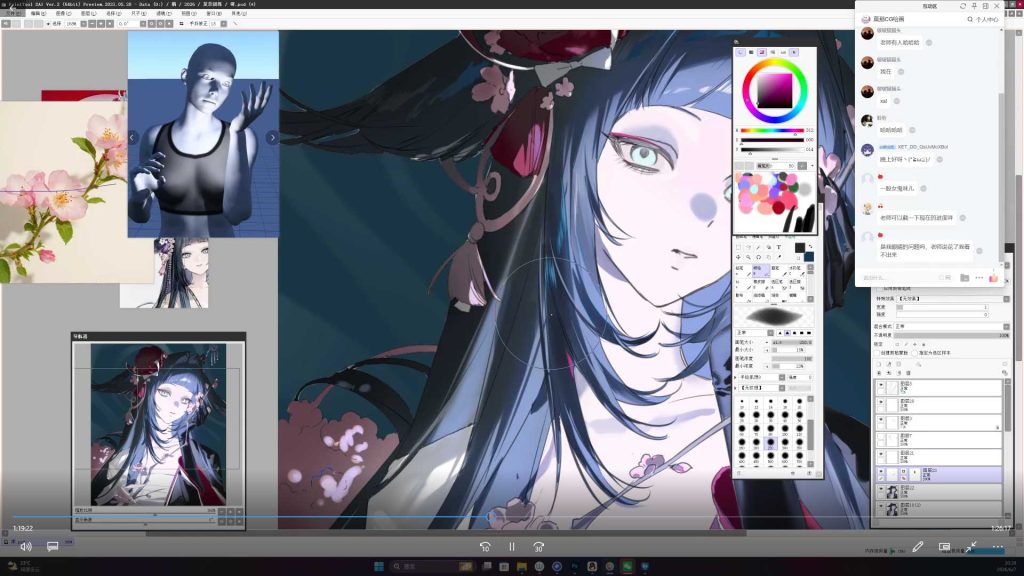Open the layer texture effect dropdown
Viewport: 1024px width, 576px height.
(952, 298)
